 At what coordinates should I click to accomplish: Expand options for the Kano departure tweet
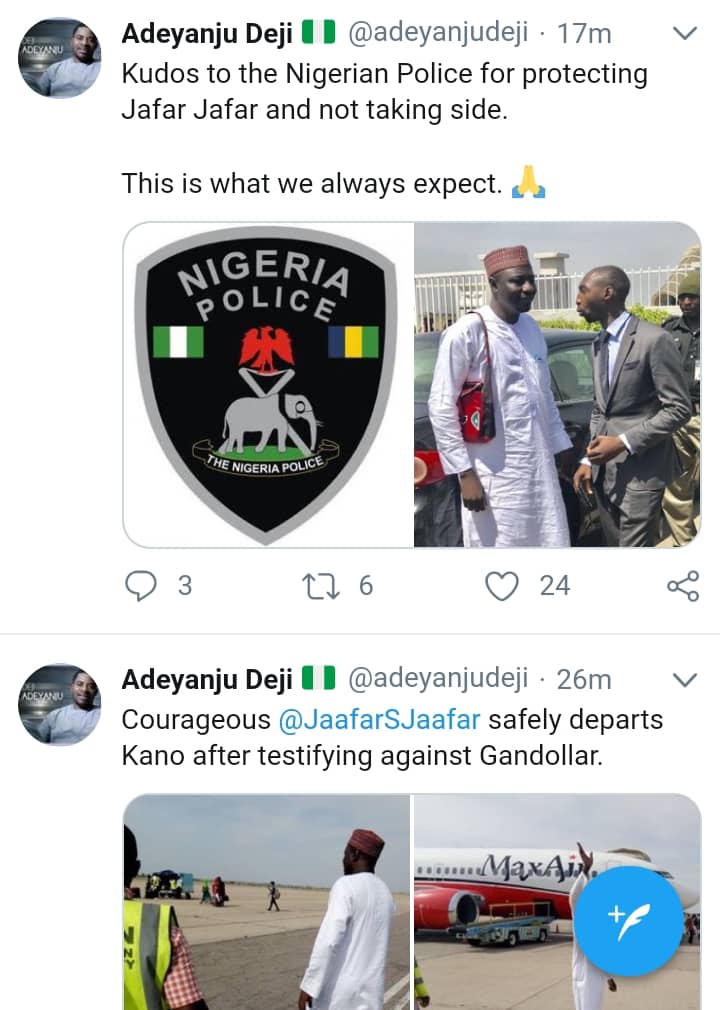[684, 680]
